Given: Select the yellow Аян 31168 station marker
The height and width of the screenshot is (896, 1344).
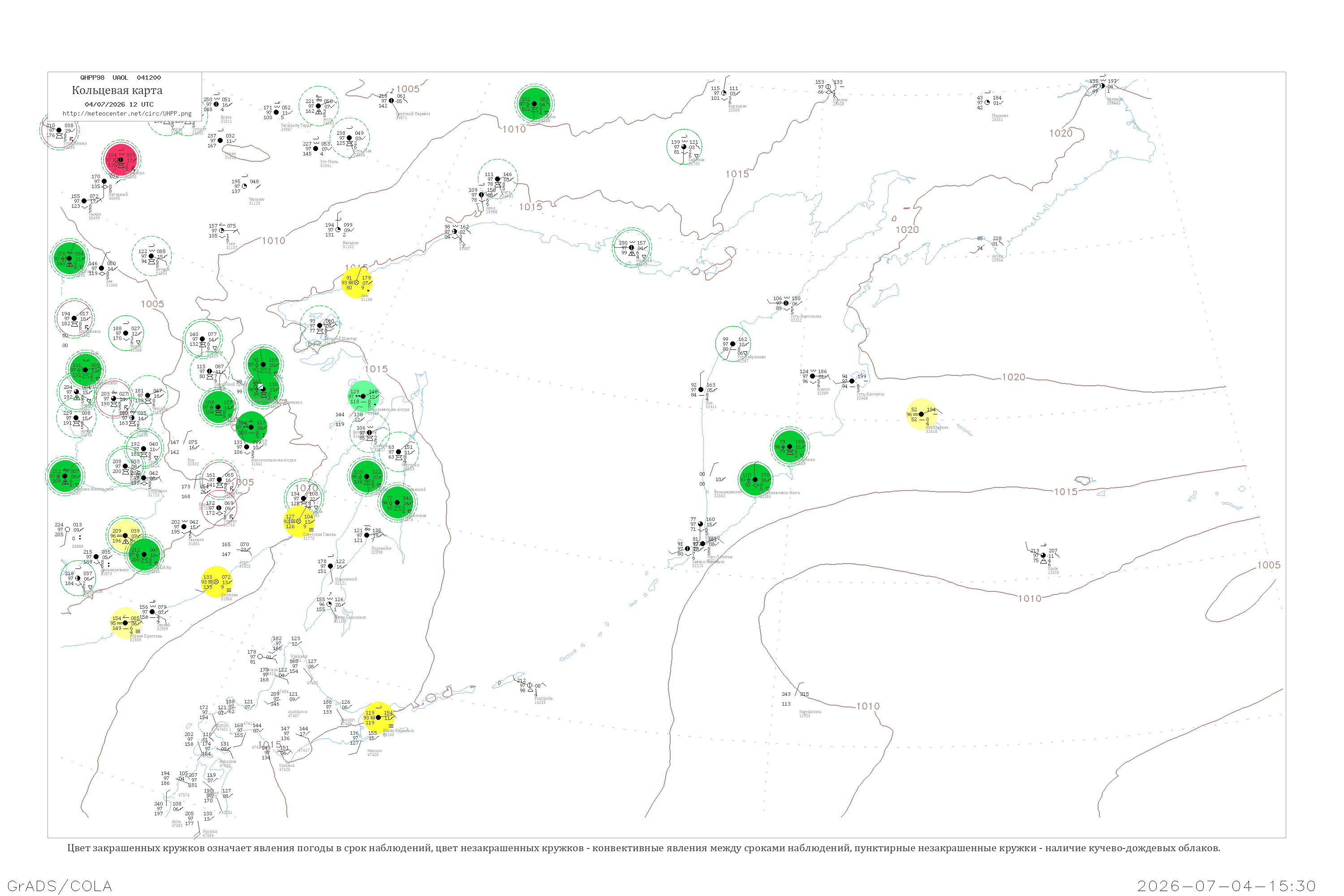Looking at the screenshot, I should coord(357,282).
